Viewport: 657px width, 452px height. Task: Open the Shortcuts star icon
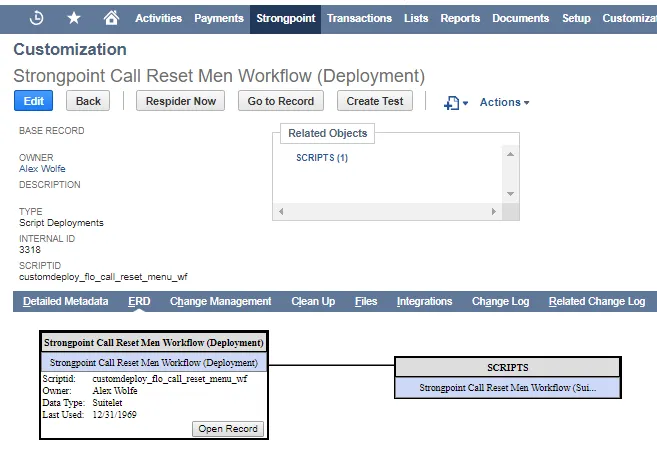tap(74, 18)
